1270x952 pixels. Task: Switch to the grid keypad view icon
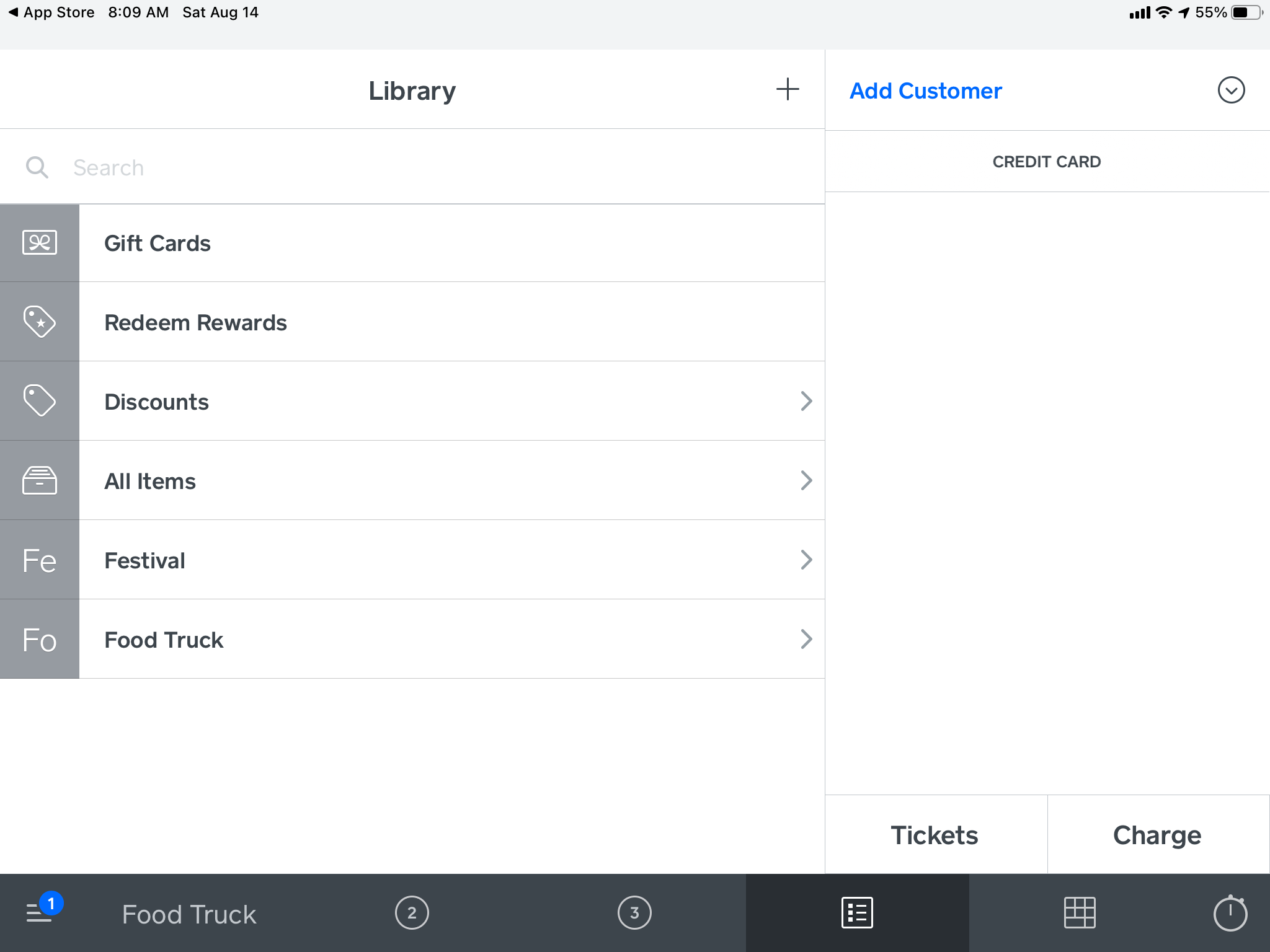(x=1080, y=912)
